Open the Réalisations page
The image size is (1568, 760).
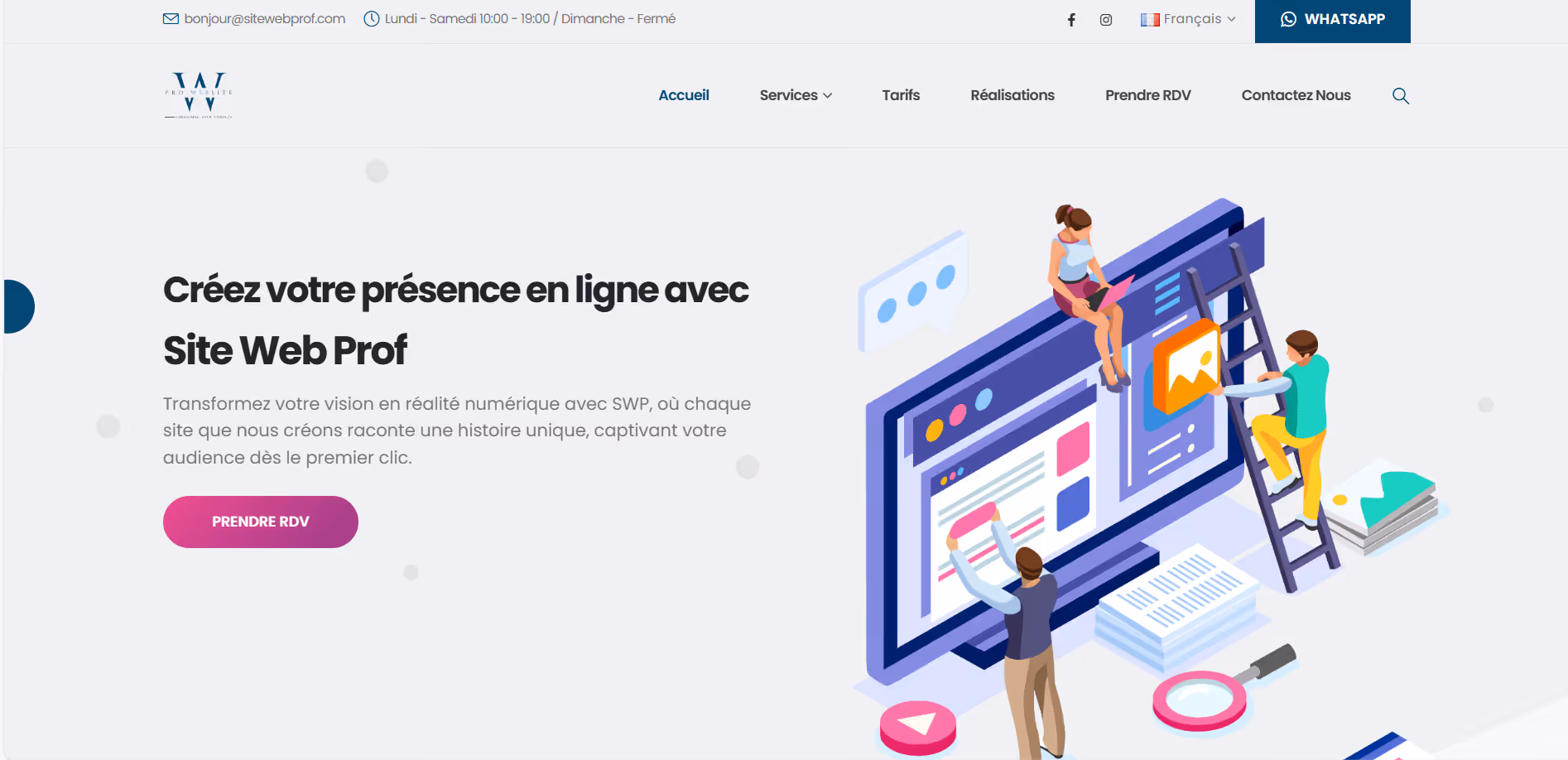(x=1012, y=95)
